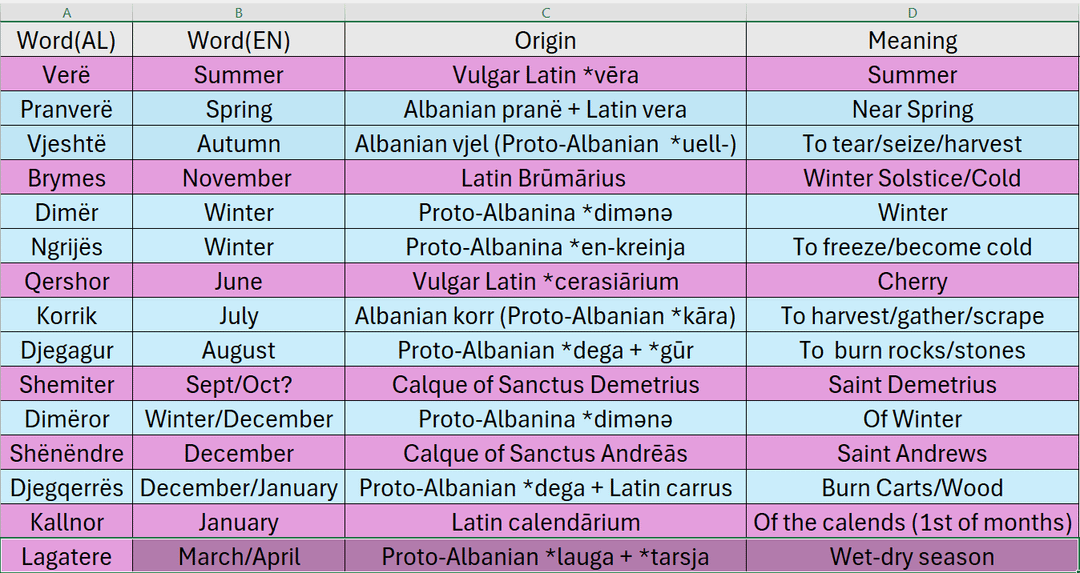Image resolution: width=1080 pixels, height=573 pixels.
Task: Select the cell containing "Verë"
Action: (x=66, y=75)
